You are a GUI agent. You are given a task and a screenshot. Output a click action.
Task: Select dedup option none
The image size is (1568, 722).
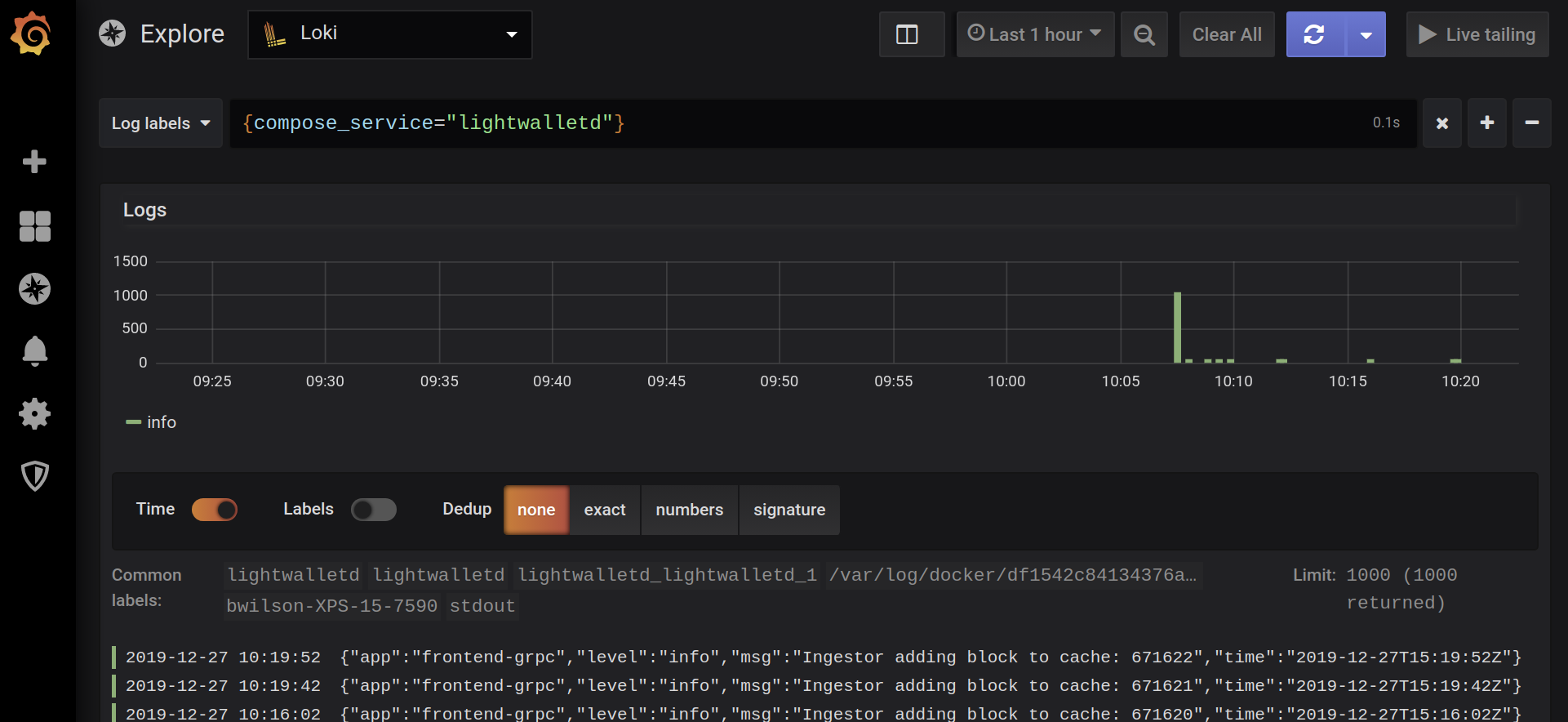click(x=536, y=510)
